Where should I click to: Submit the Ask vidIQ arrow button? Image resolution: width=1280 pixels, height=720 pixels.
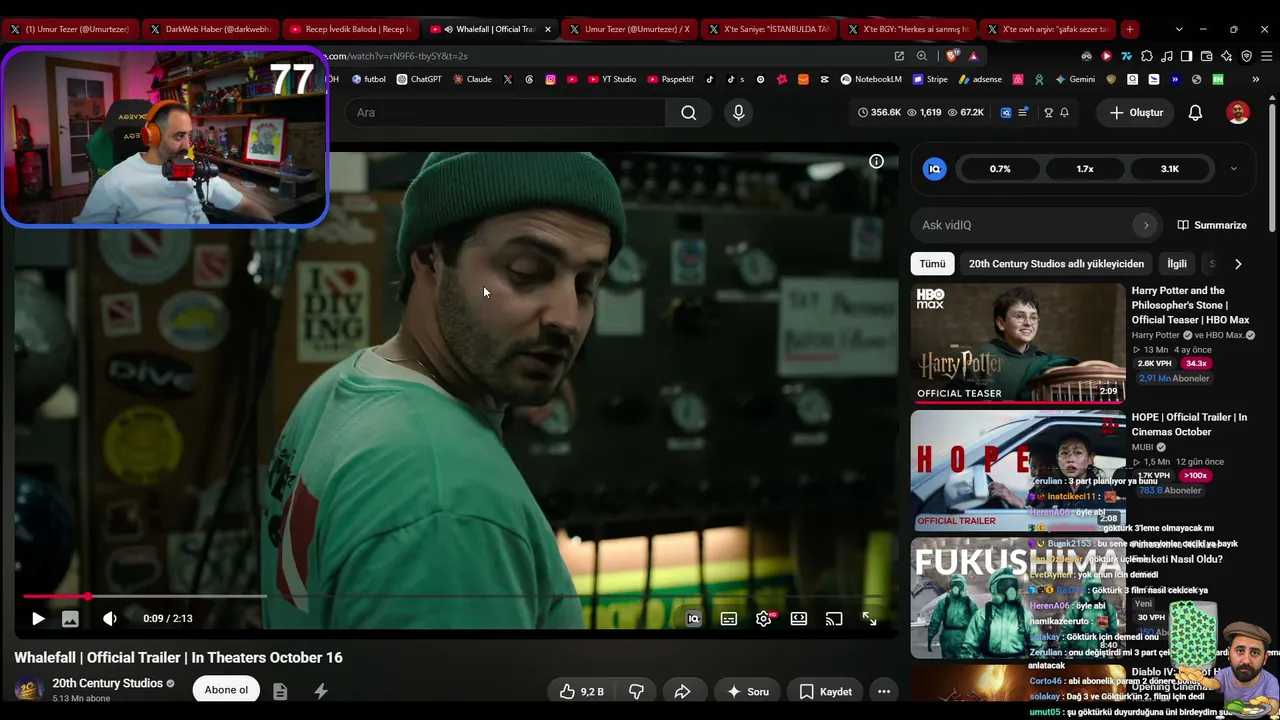(1146, 226)
